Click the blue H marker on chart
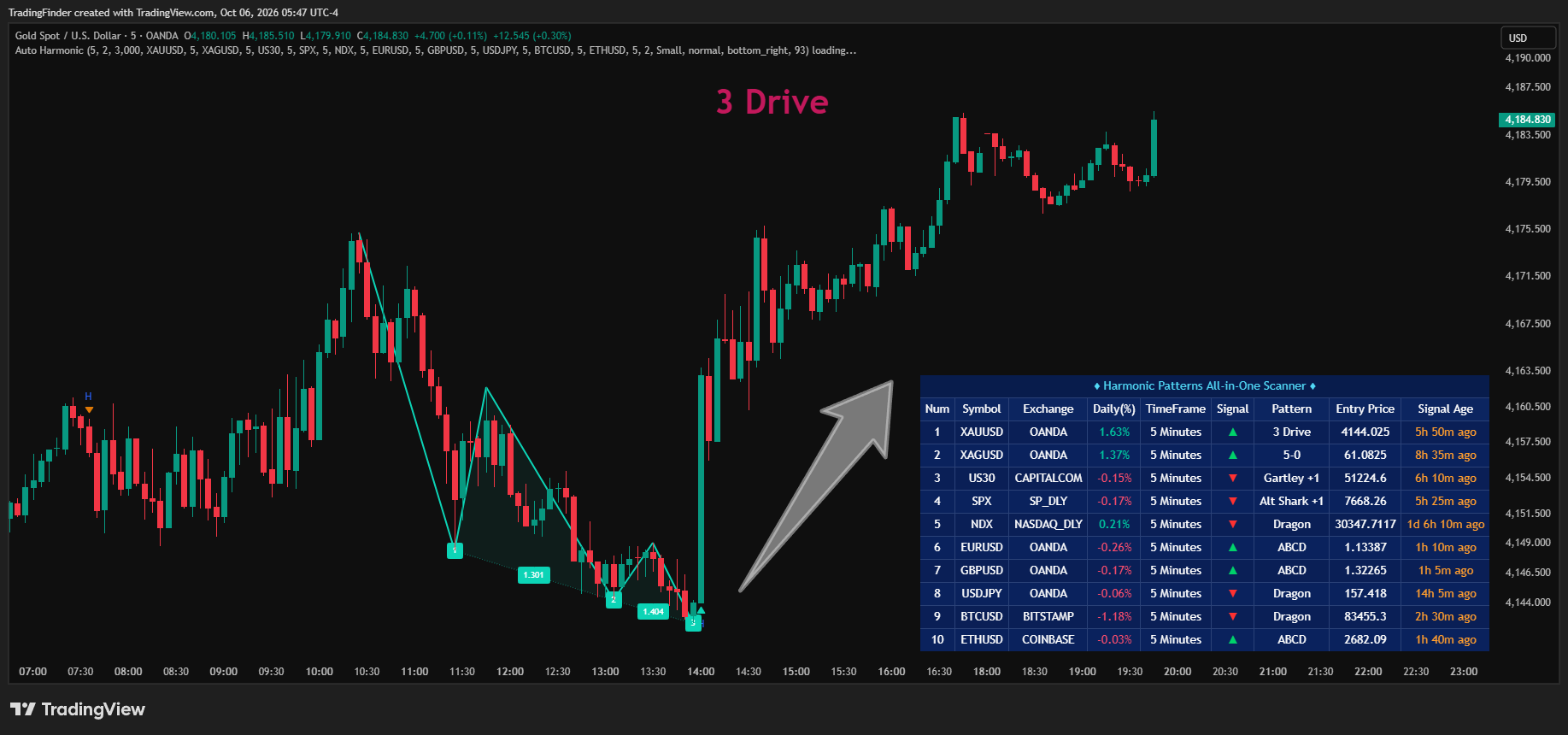 [88, 397]
